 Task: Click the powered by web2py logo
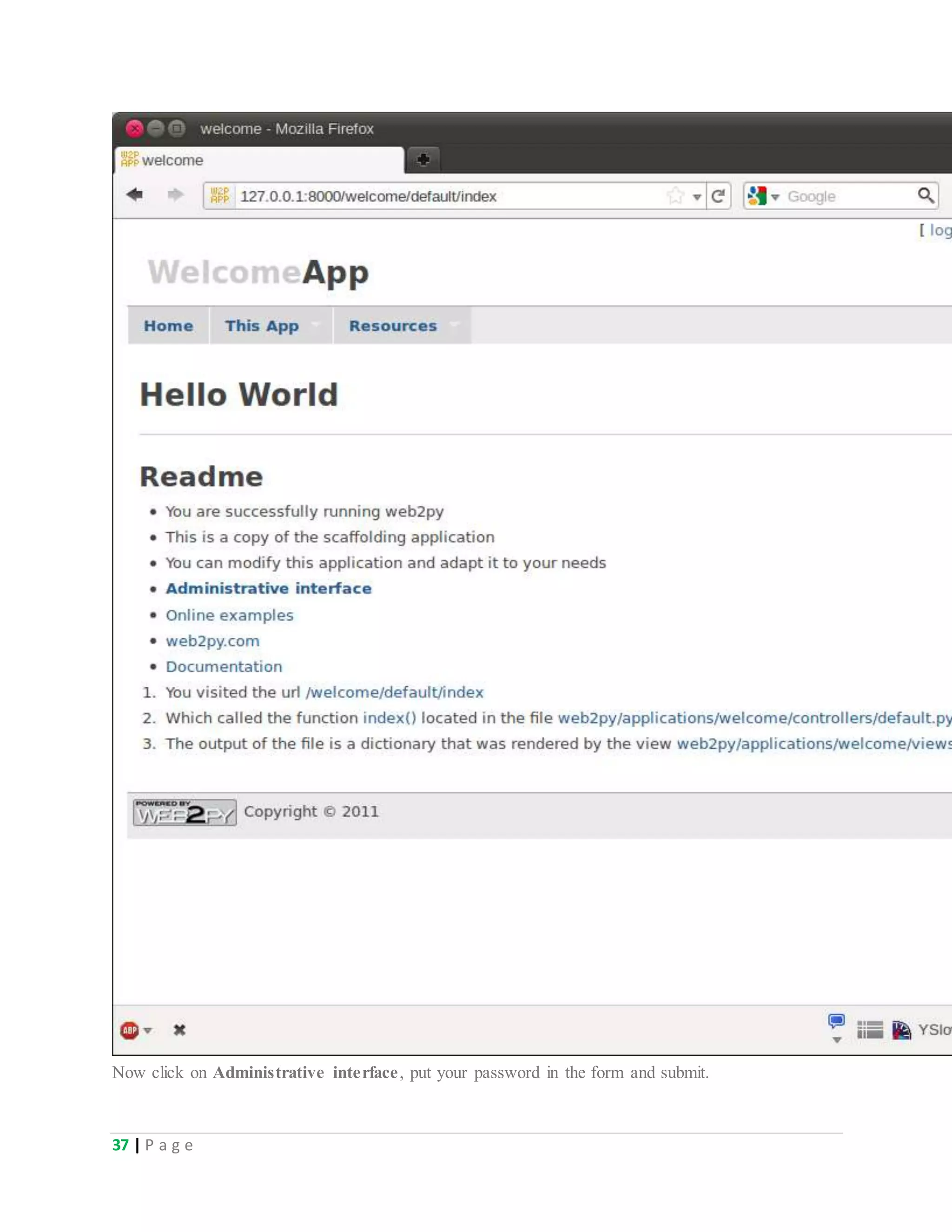click(x=185, y=812)
